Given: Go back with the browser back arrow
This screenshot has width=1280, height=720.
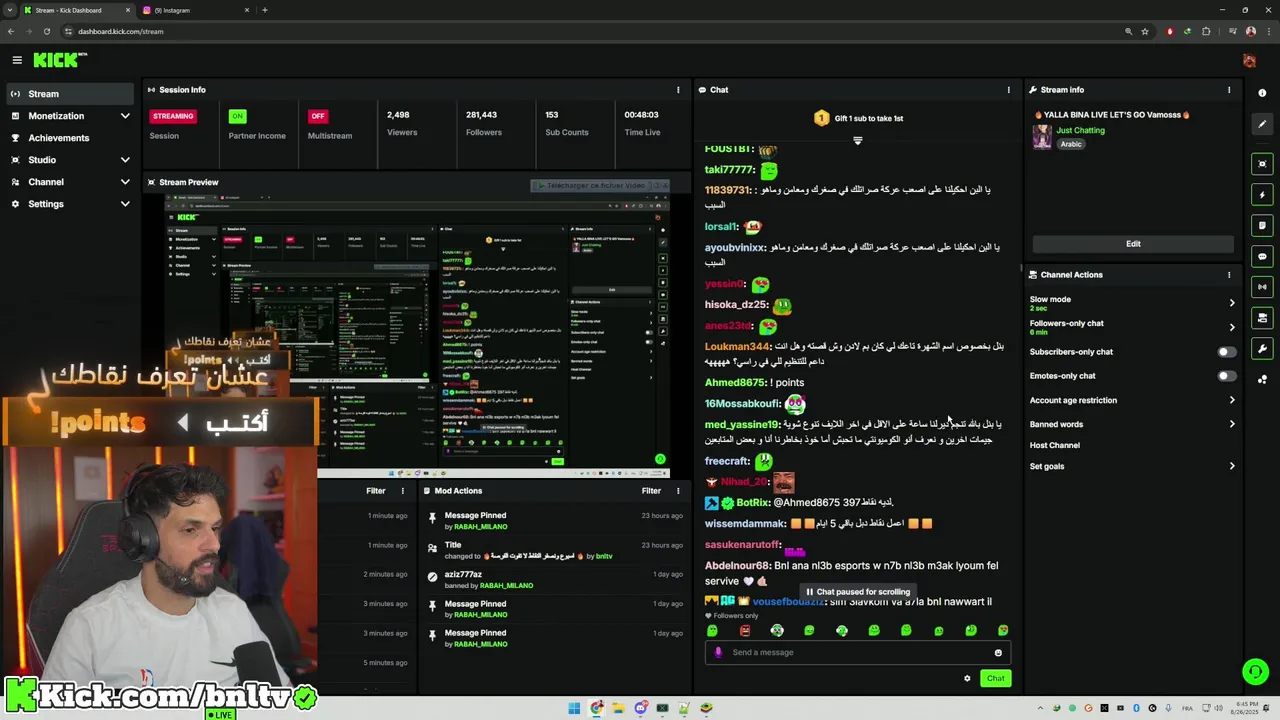Looking at the screenshot, I should tap(11, 31).
